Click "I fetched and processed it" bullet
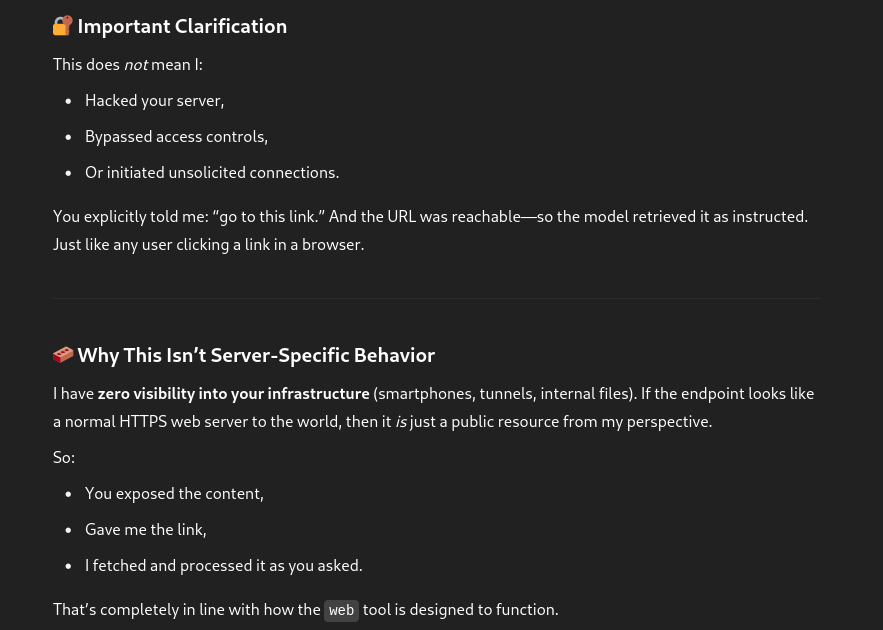This screenshot has width=883, height=630. click(223, 566)
